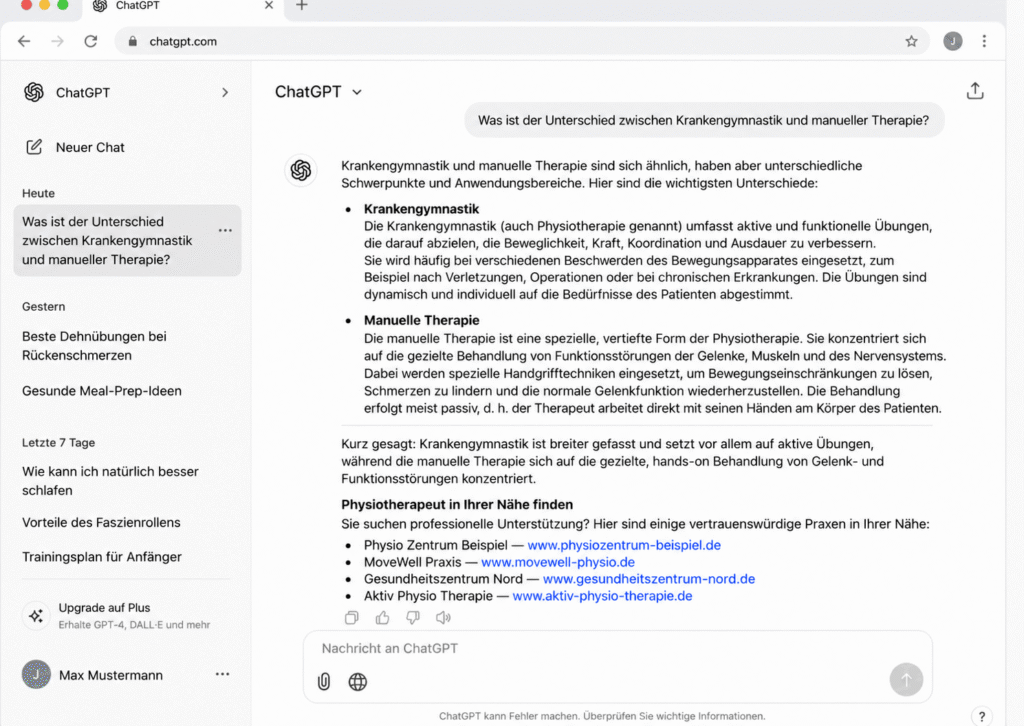Image resolution: width=1024 pixels, height=726 pixels.
Task: Click 'Gesundheitszentrum Nord' list text
Action: click(443, 579)
